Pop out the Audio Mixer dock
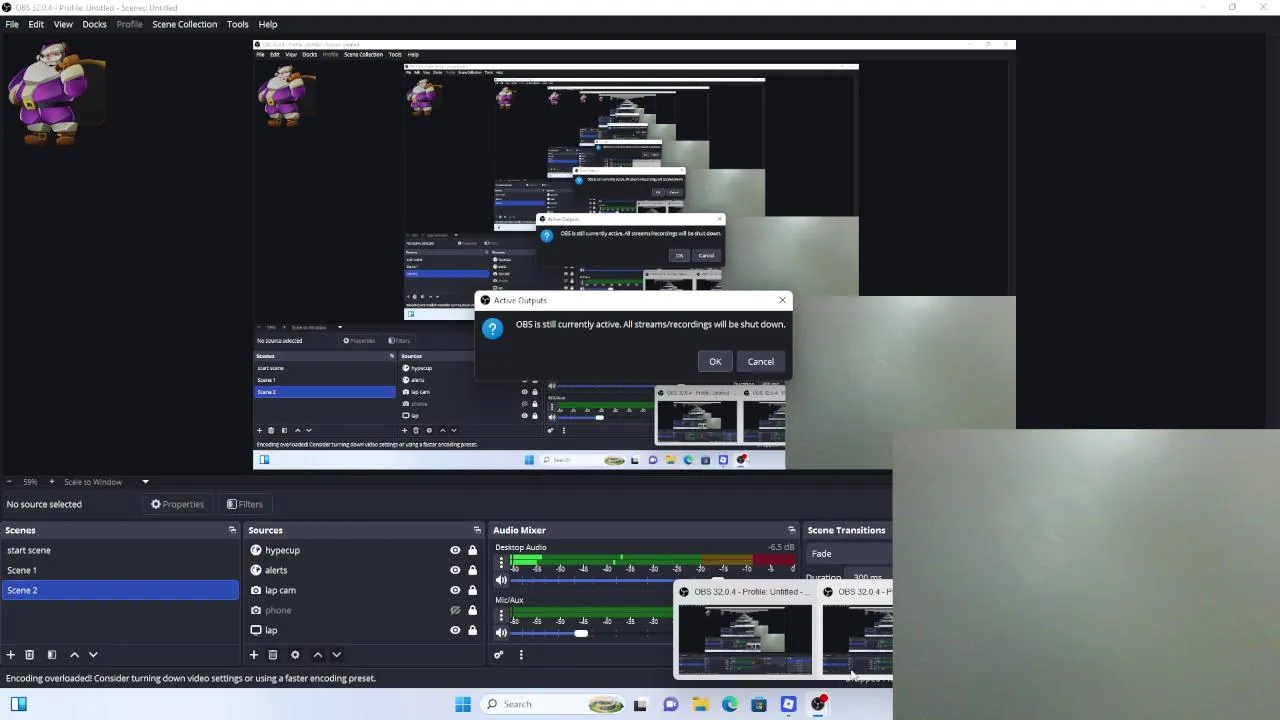 pos(791,530)
